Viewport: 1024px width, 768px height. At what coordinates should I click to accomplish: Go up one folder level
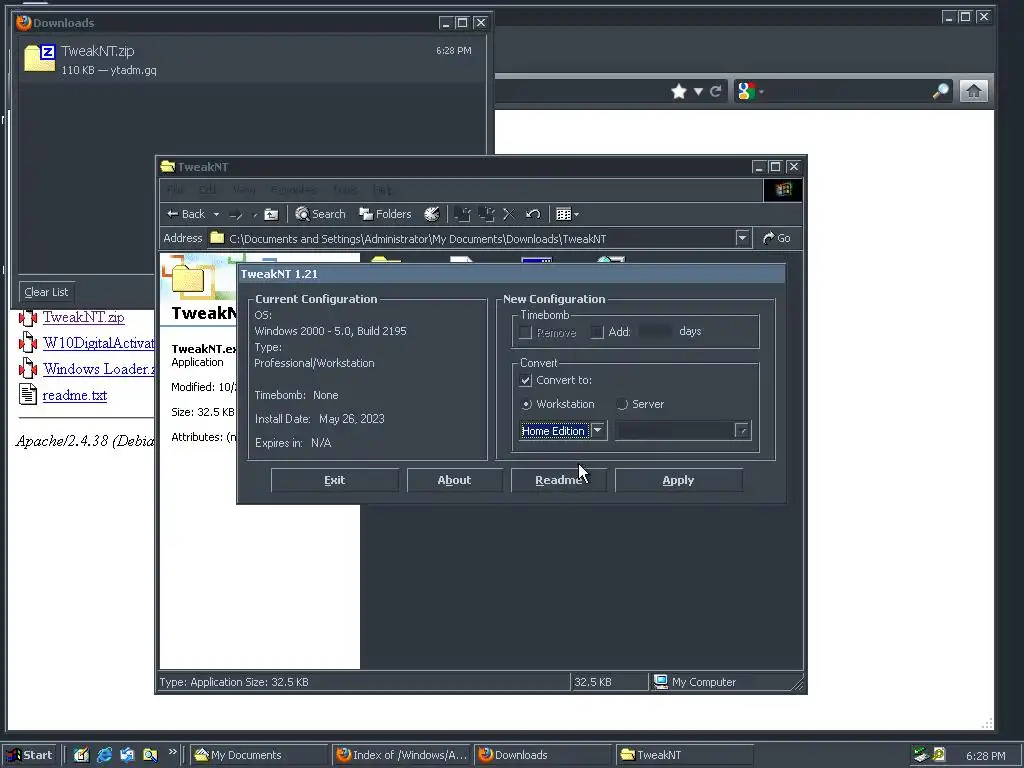[271, 214]
